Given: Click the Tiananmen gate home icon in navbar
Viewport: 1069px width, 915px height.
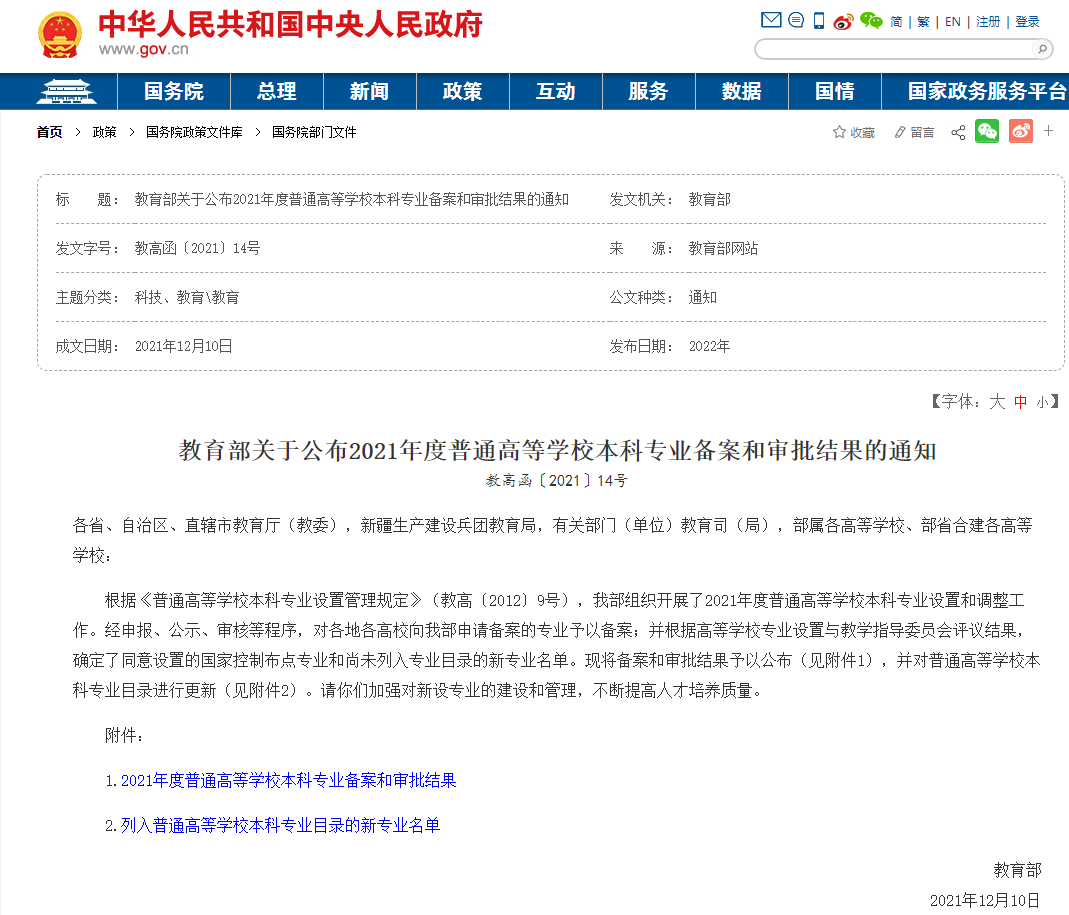Looking at the screenshot, I should tap(65, 91).
